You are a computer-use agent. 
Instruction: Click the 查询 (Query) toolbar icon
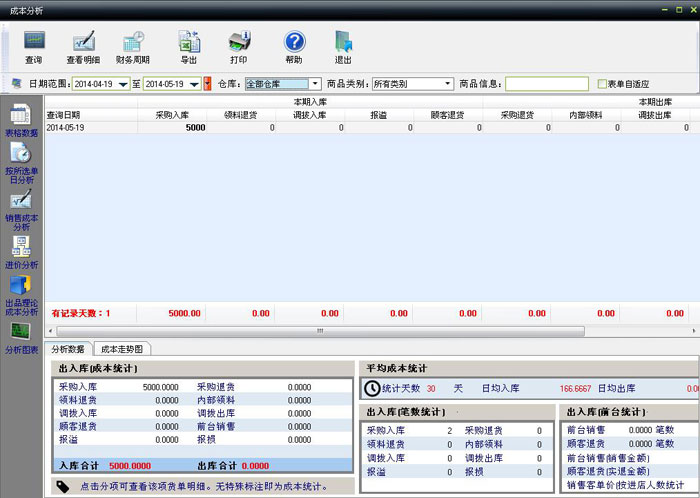click(34, 46)
